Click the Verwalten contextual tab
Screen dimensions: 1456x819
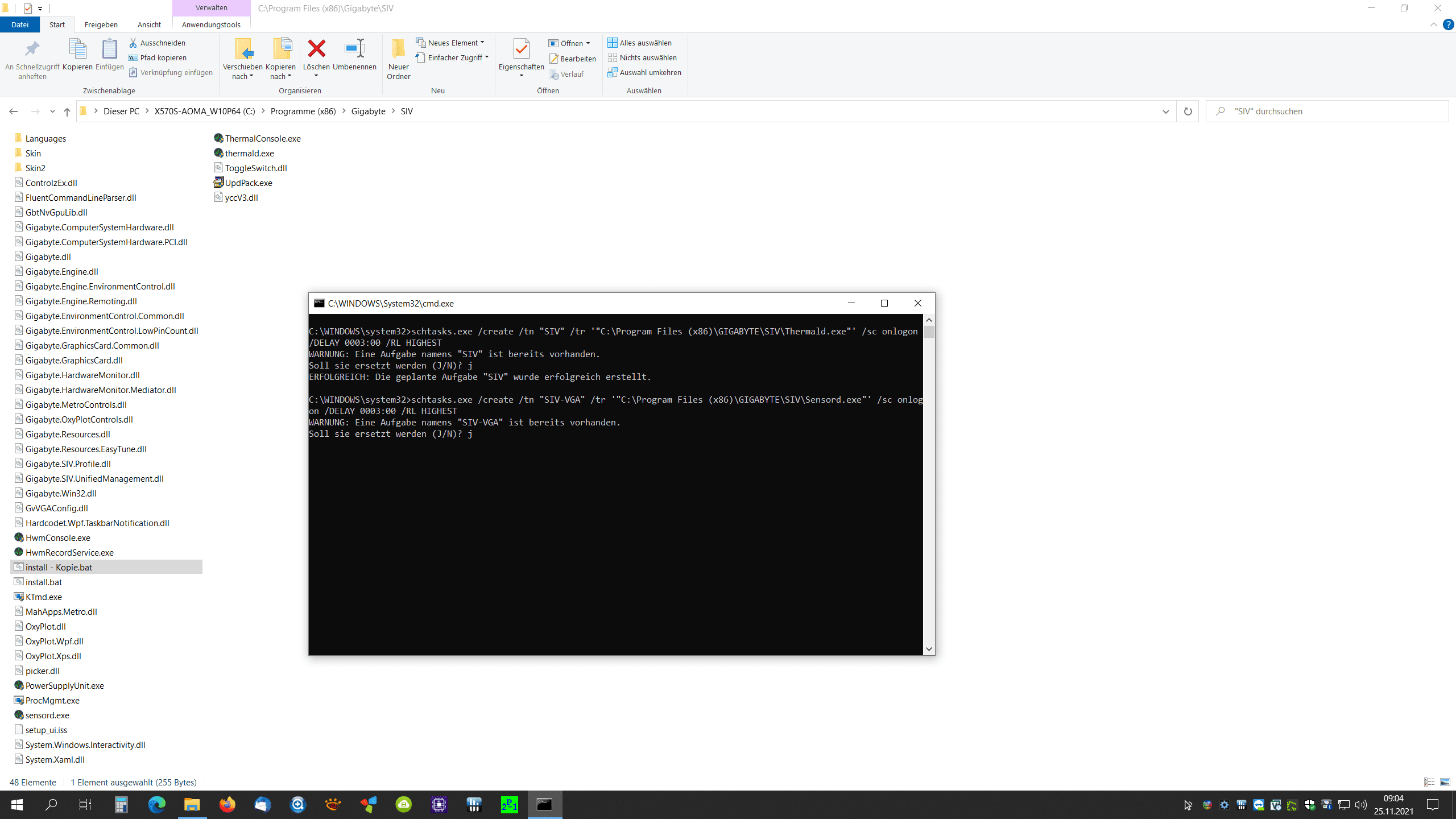pyautogui.click(x=212, y=8)
